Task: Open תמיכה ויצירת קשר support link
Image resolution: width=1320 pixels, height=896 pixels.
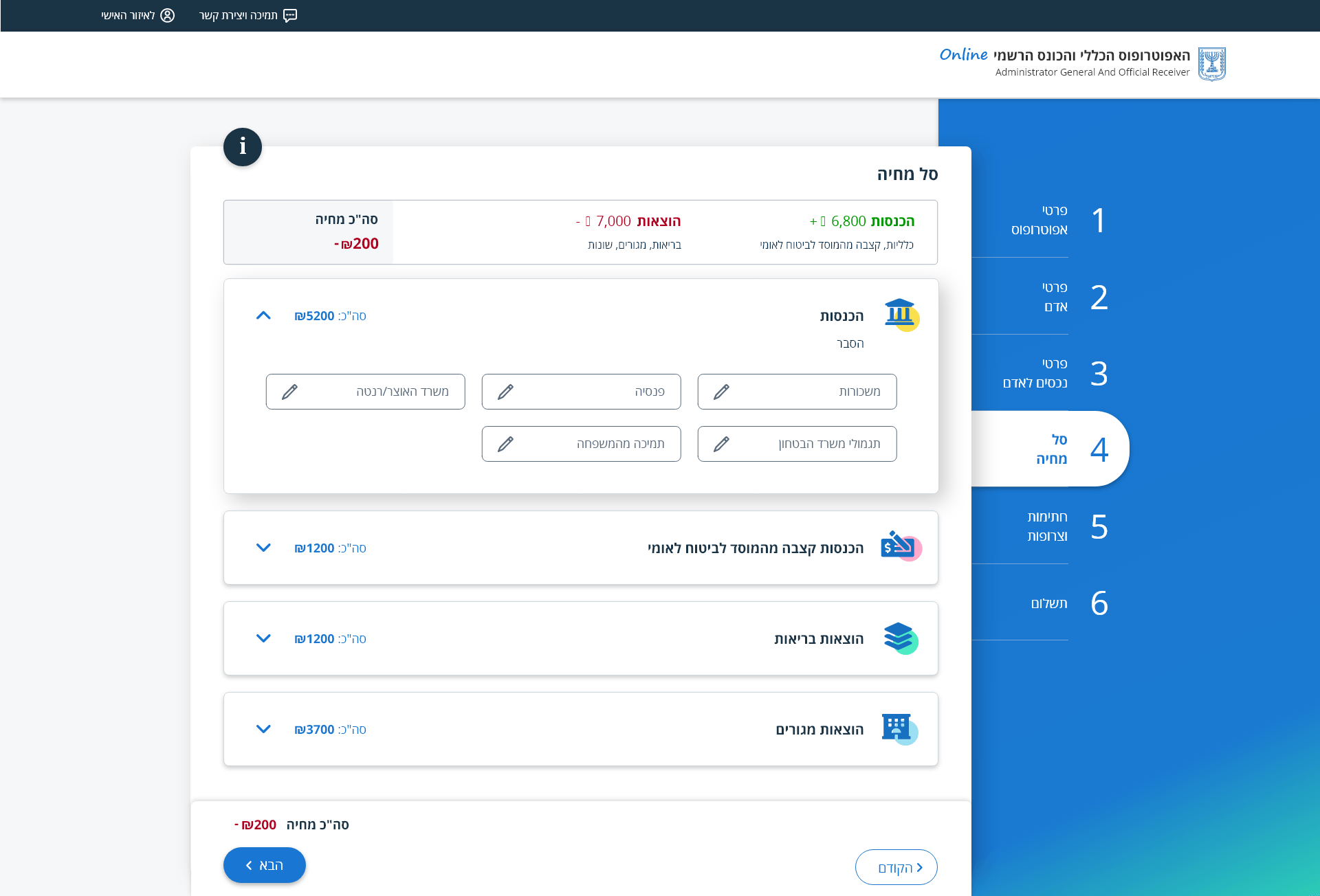Action: (247, 15)
